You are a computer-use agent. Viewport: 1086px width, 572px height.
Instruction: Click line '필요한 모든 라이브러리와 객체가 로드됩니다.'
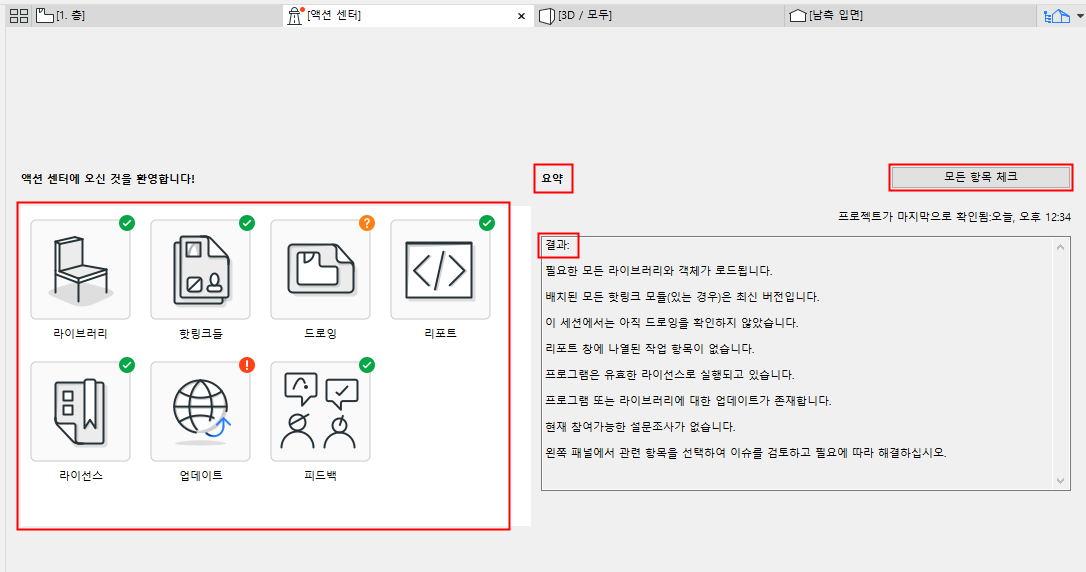(659, 271)
